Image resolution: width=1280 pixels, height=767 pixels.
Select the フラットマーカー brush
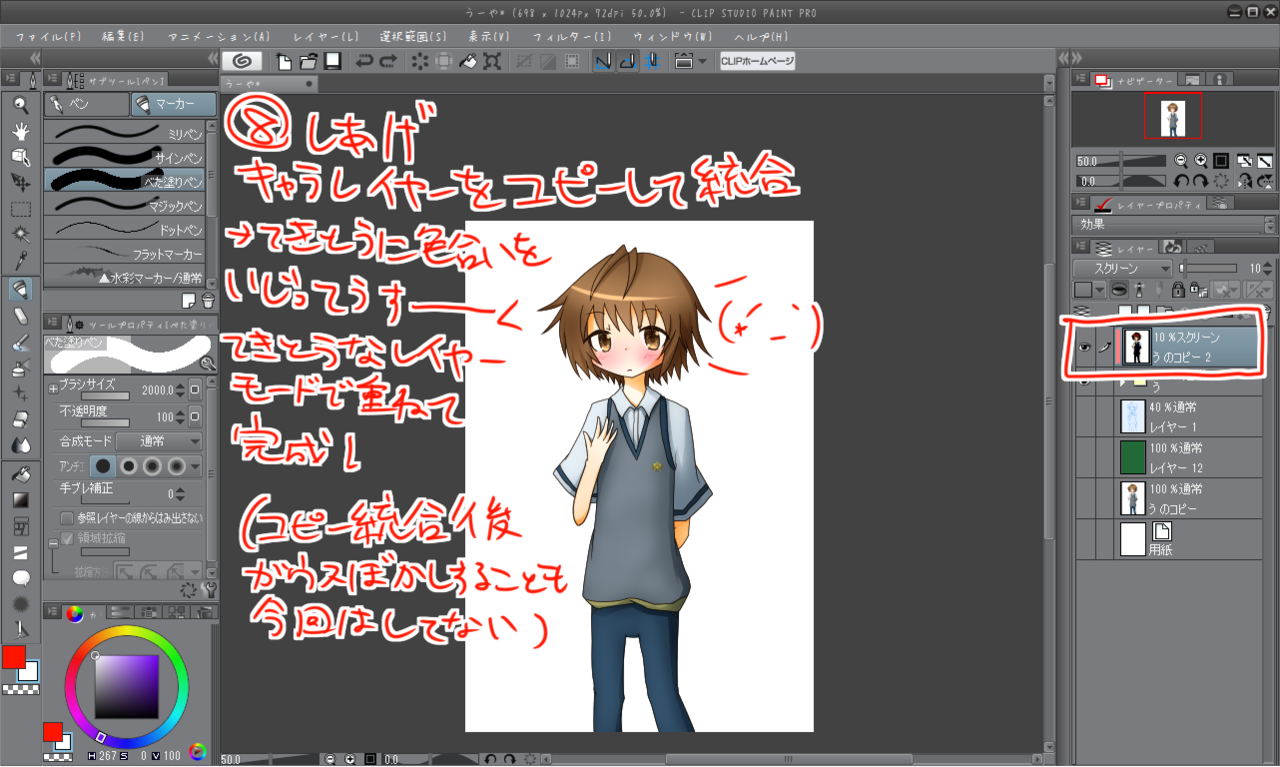(125, 253)
